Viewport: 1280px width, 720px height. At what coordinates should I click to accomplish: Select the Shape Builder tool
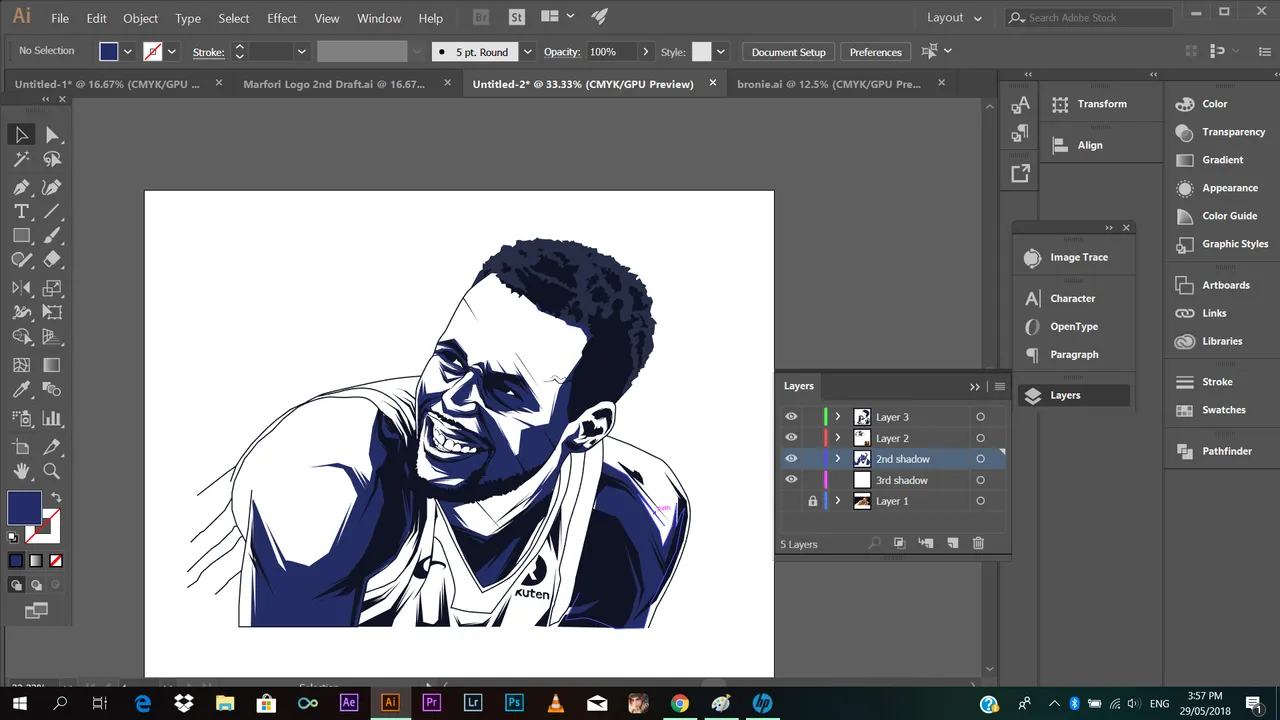tap(21, 337)
